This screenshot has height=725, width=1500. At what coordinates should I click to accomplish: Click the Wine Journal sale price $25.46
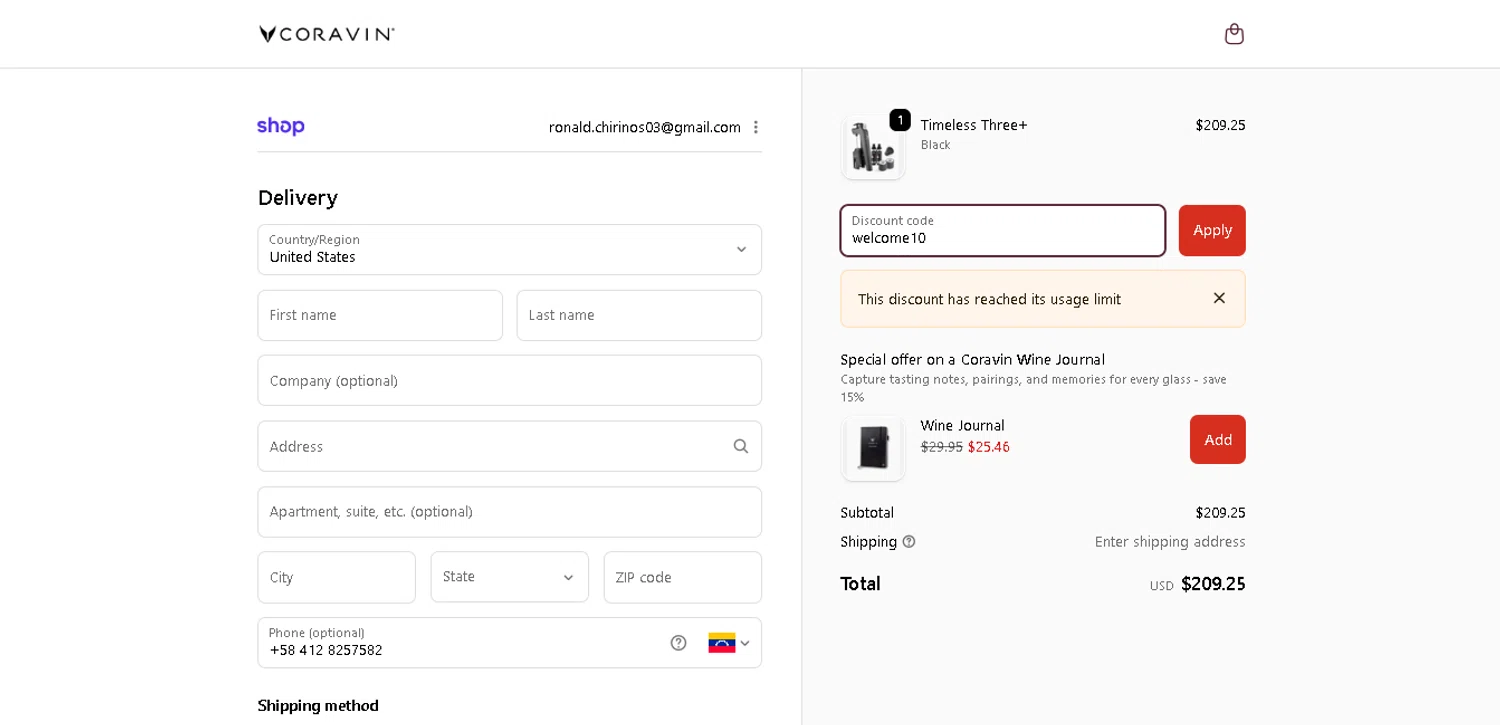(x=989, y=447)
